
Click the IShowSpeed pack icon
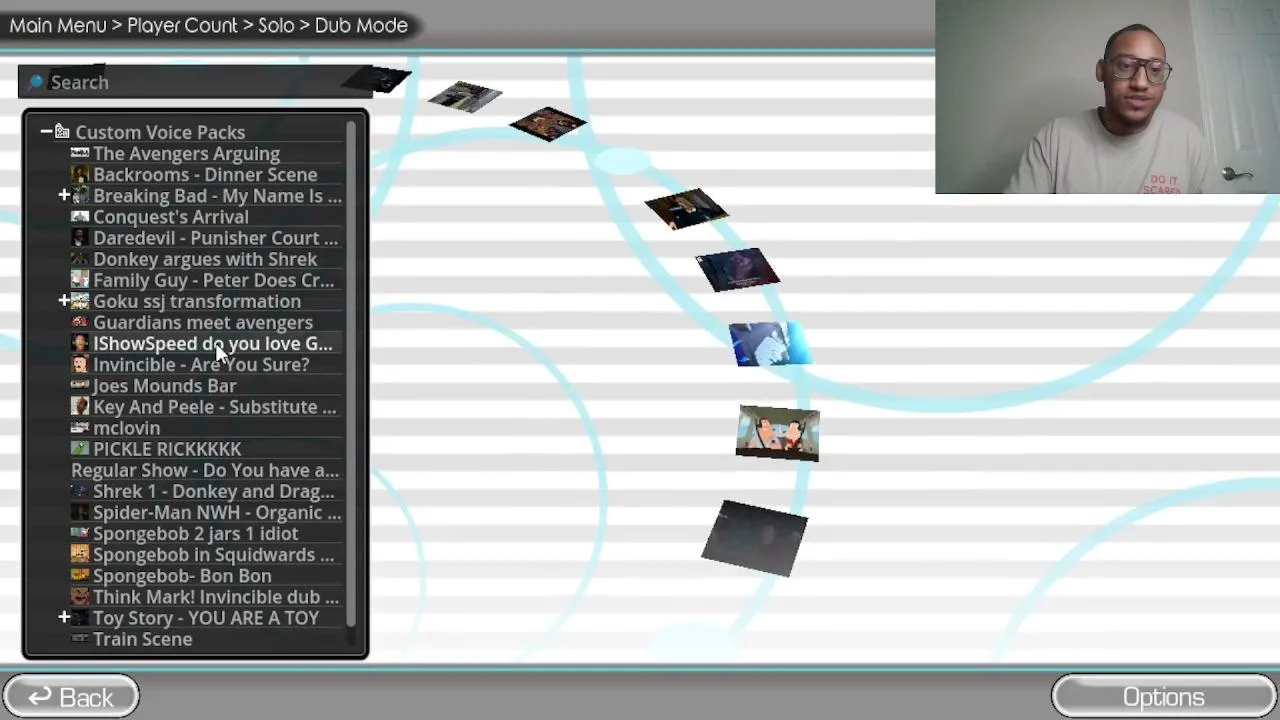(80, 344)
